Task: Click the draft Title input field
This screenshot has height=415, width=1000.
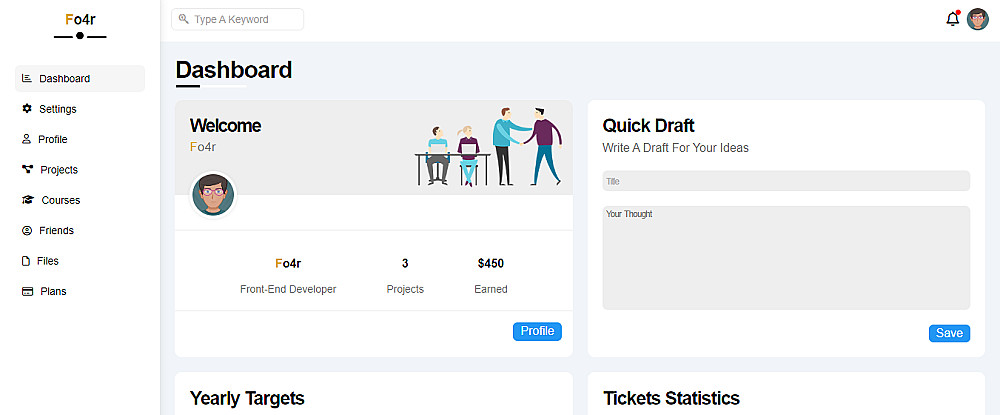Action: click(x=786, y=181)
